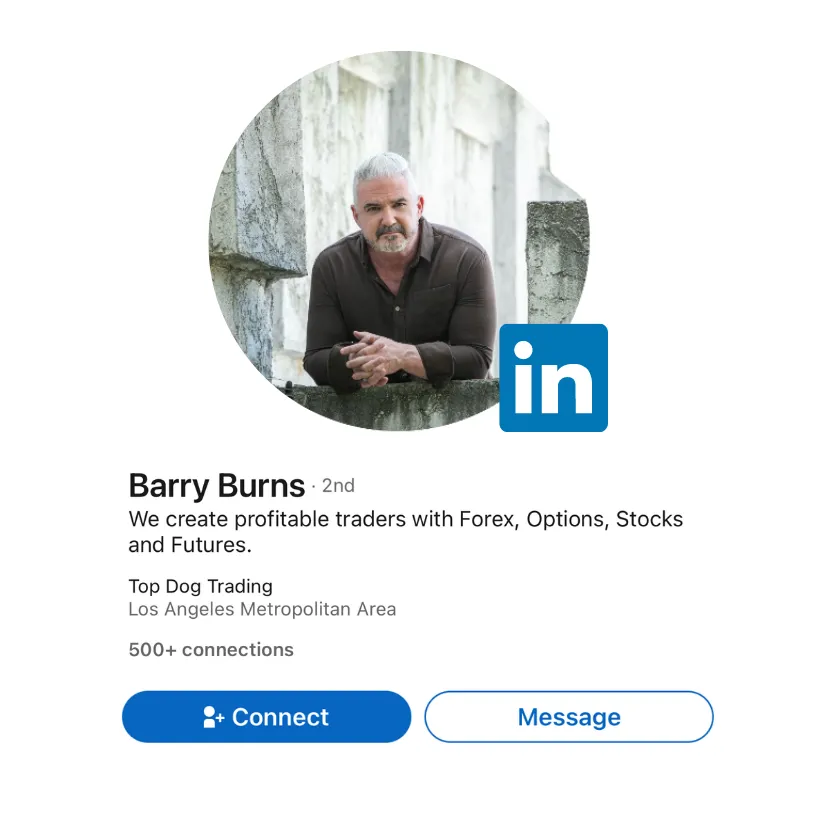Click the mossy stone pillar in photo
This screenshot has width=813, height=813.
click(556, 262)
